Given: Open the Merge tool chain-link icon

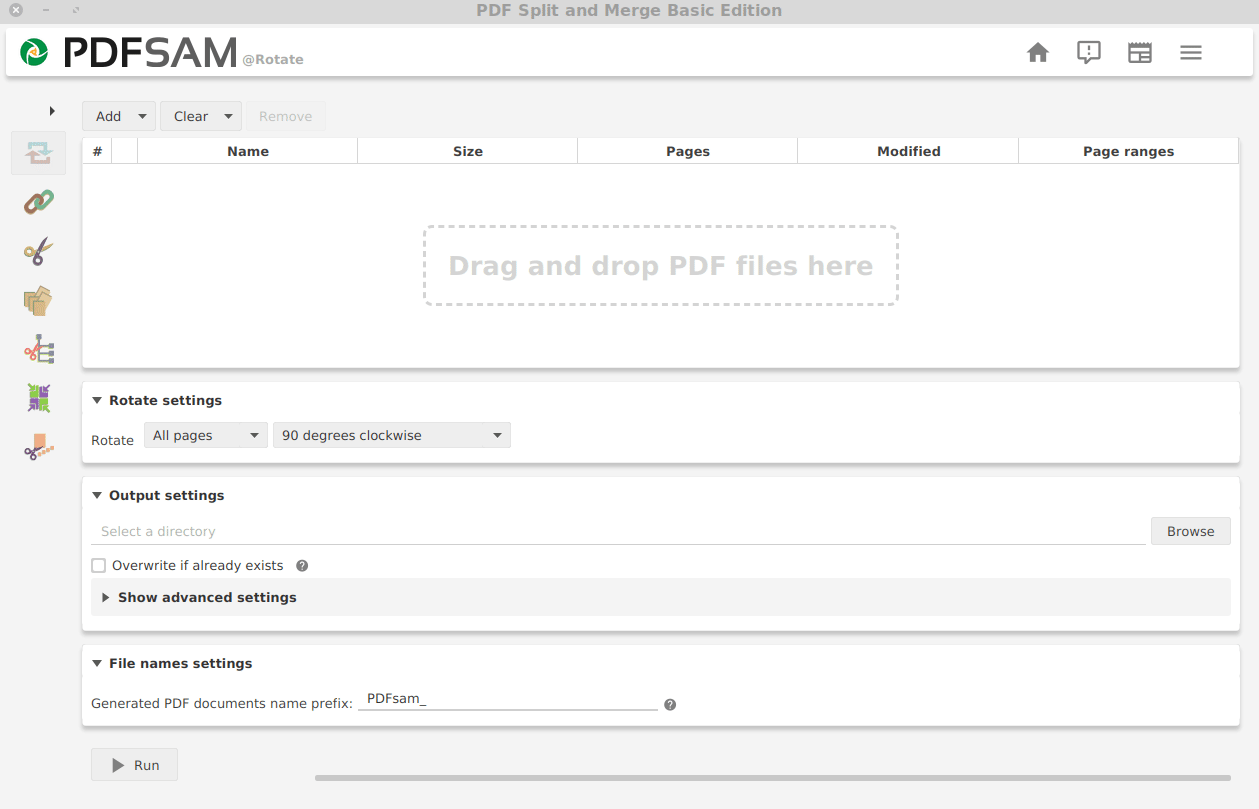Looking at the screenshot, I should [38, 202].
